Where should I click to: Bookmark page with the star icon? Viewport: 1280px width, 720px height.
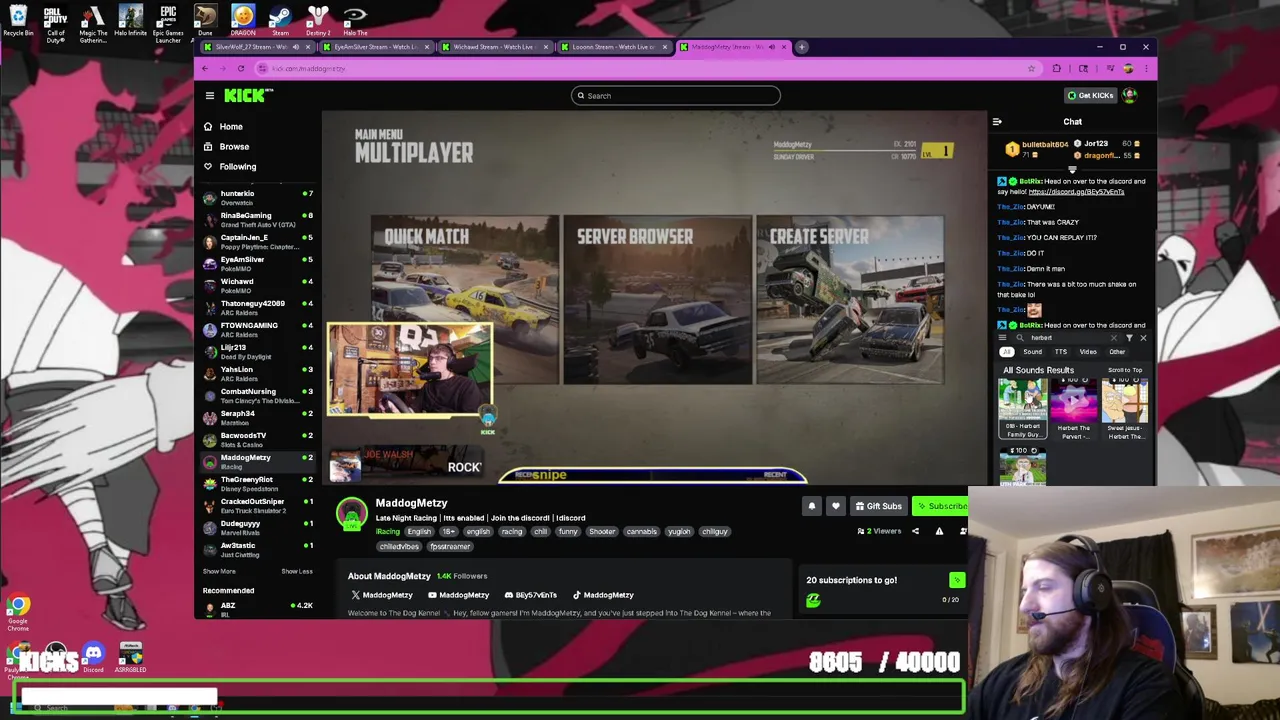click(1031, 68)
